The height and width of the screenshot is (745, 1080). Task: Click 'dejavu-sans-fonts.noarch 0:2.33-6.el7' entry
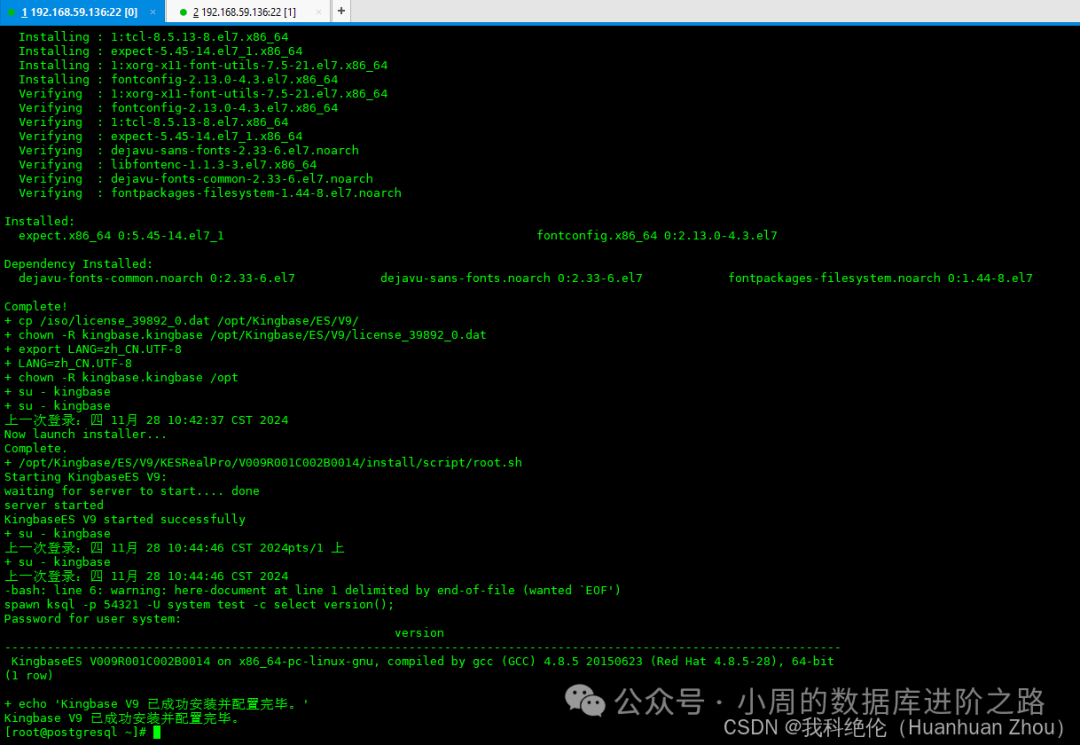coord(512,278)
